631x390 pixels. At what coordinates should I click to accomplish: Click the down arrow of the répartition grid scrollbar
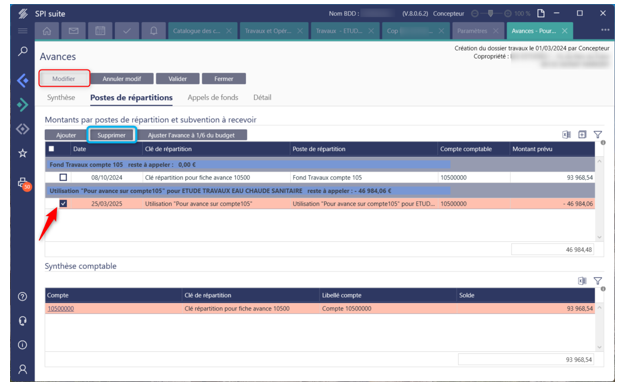tap(599, 237)
